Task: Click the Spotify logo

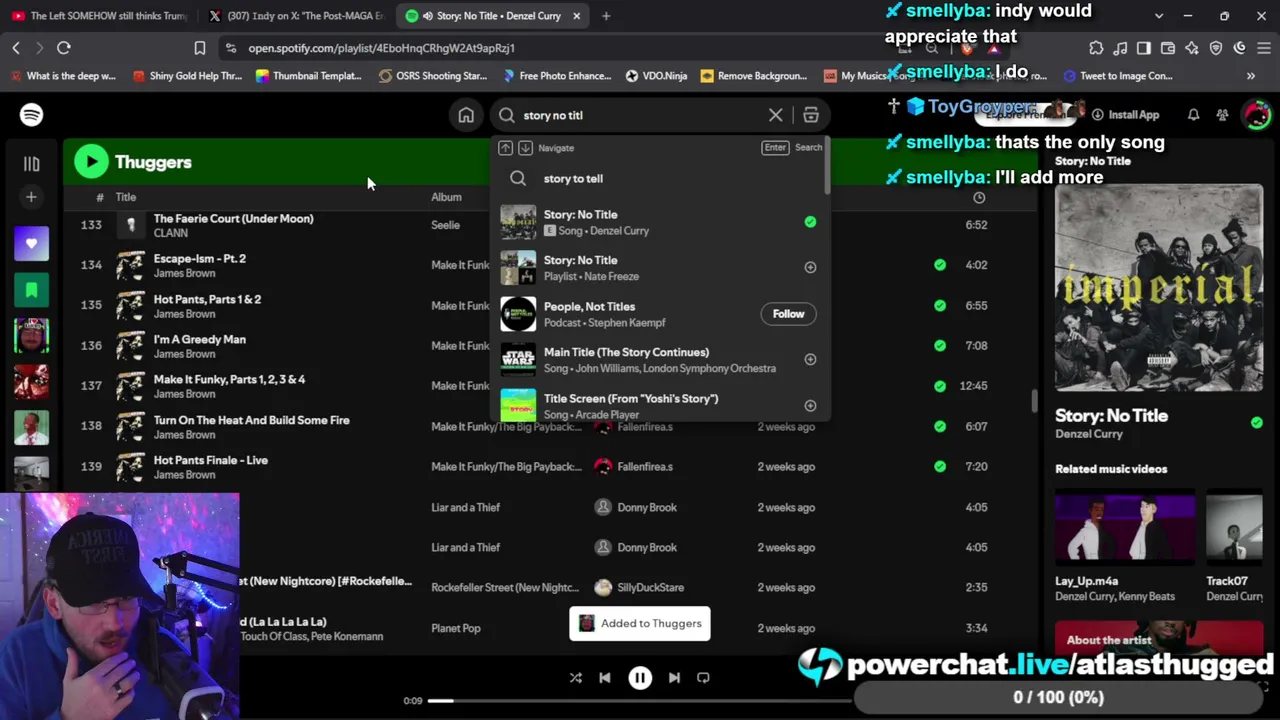Action: pyautogui.click(x=31, y=115)
